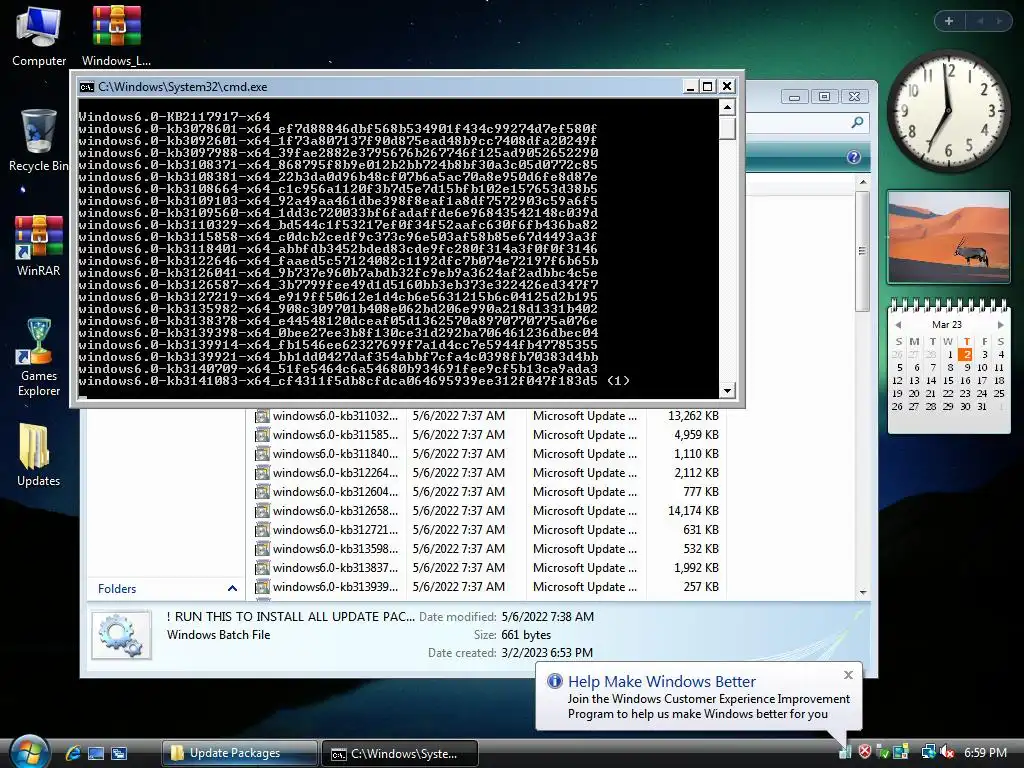1024x768 pixels.
Task: Open the Games Explorer shortcut
Action: pyautogui.click(x=39, y=357)
